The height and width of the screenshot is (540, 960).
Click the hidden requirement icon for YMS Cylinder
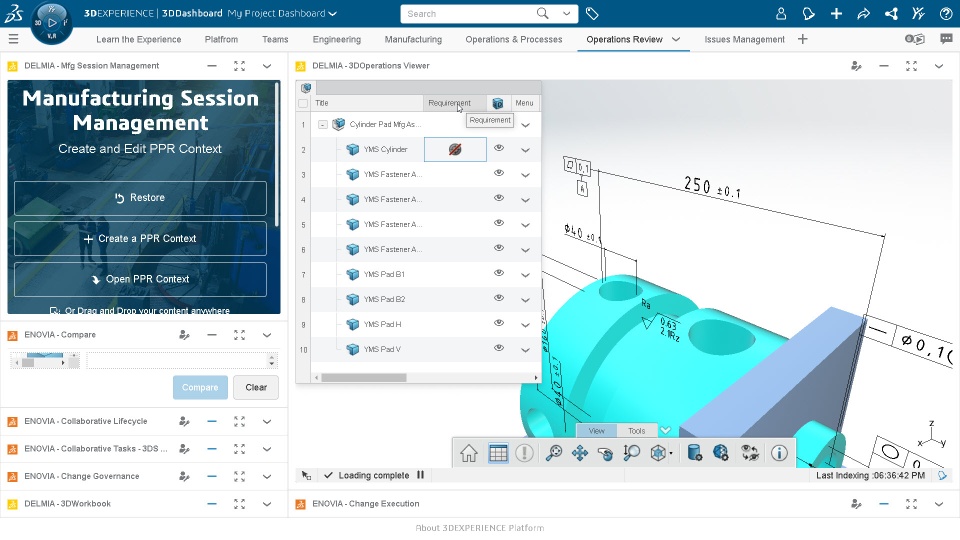coord(455,149)
